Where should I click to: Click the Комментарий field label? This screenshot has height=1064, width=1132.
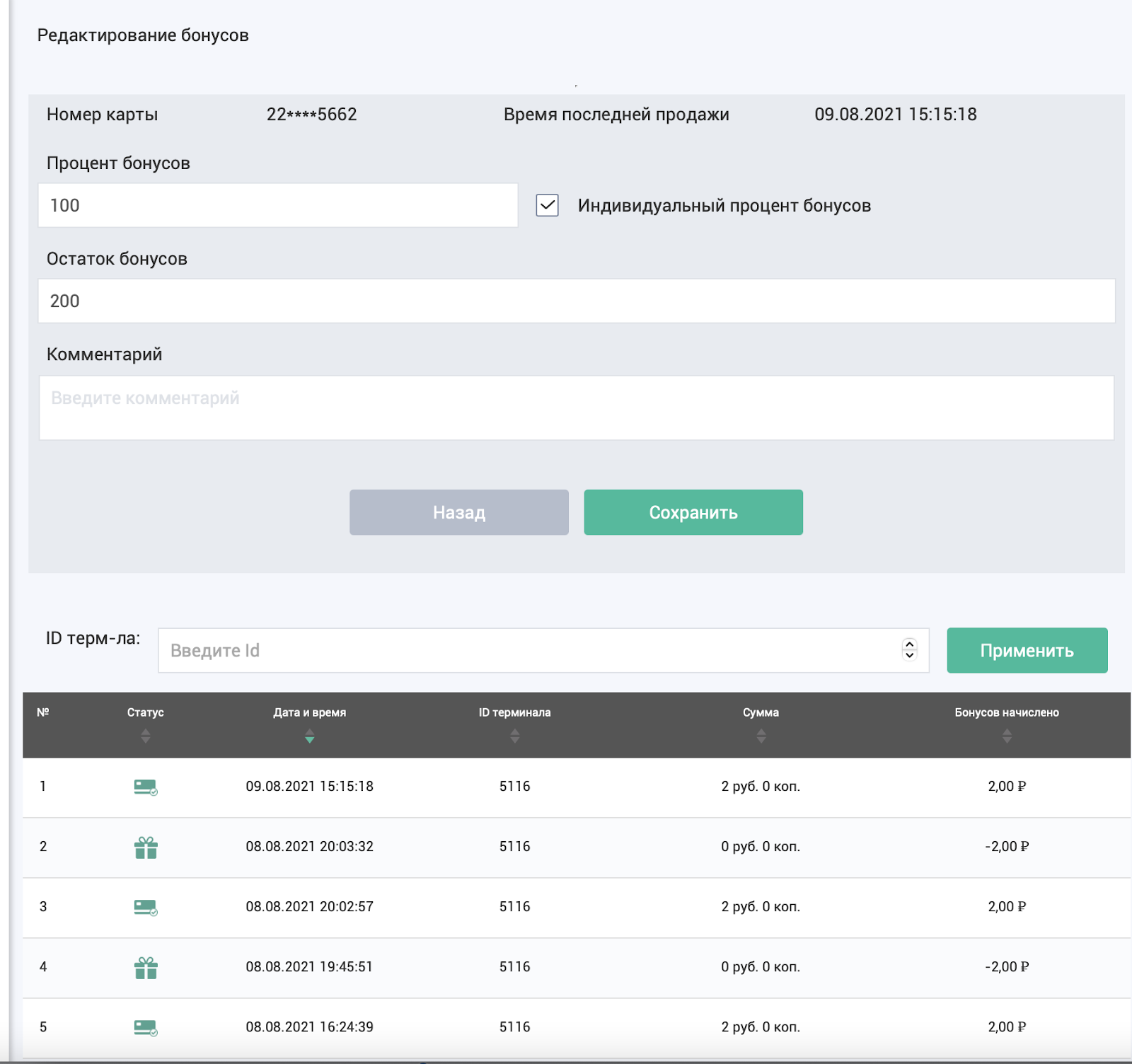105,354
